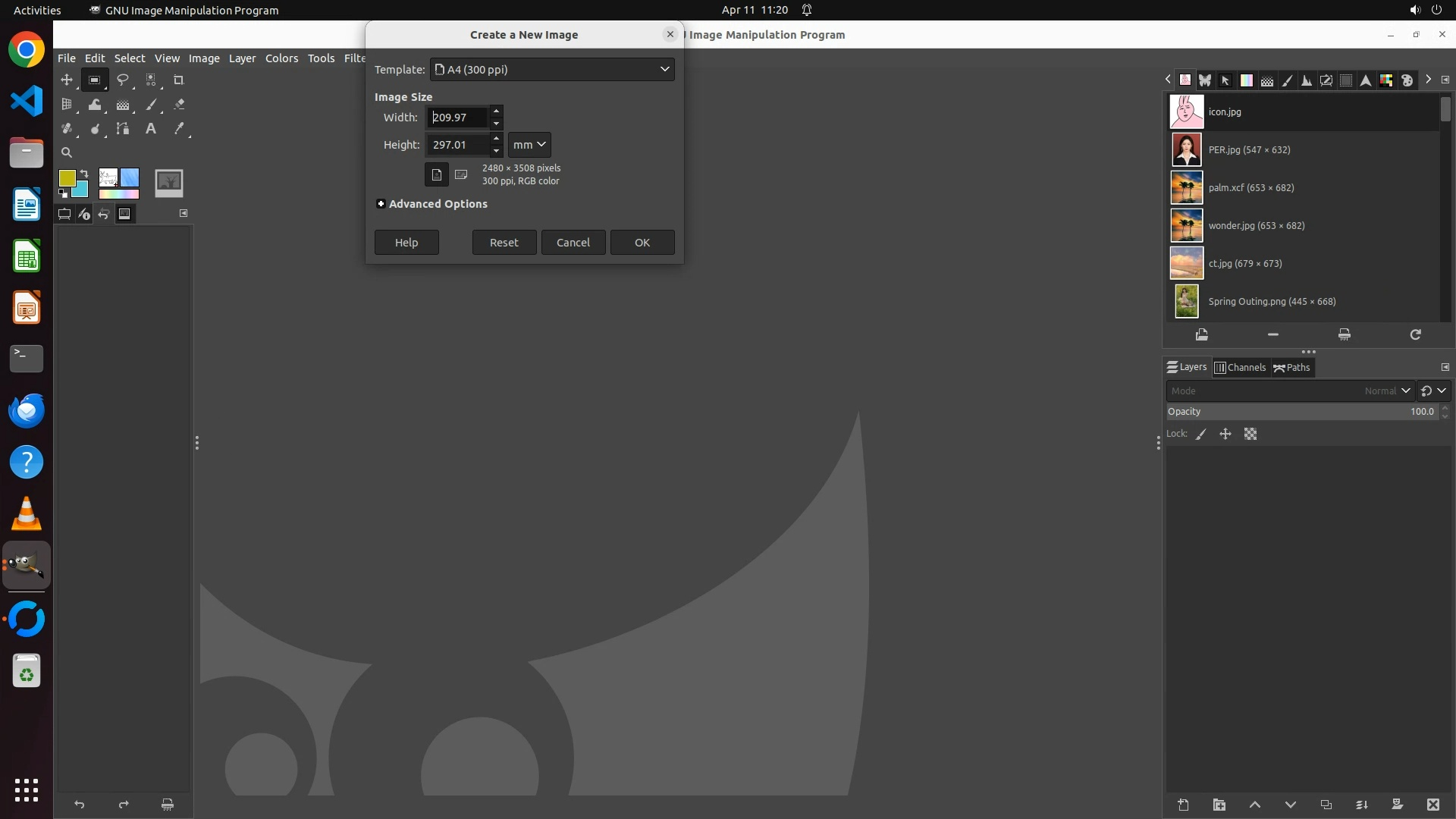1456x819 pixels.
Task: Select the Text tool
Action: click(151, 129)
